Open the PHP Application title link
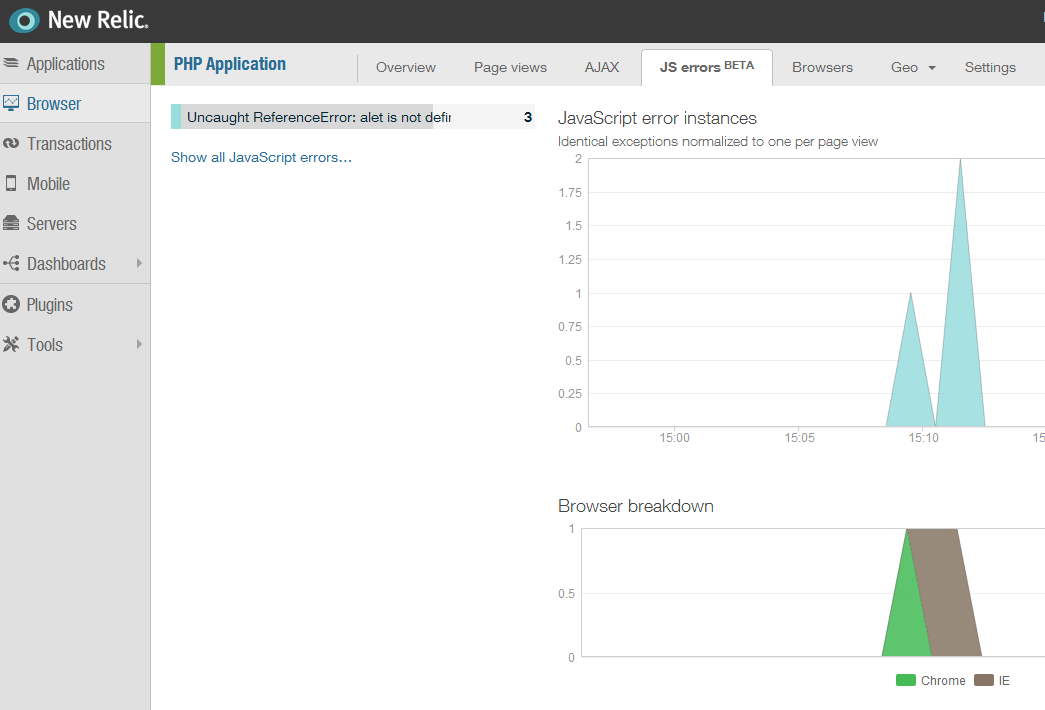 point(230,64)
